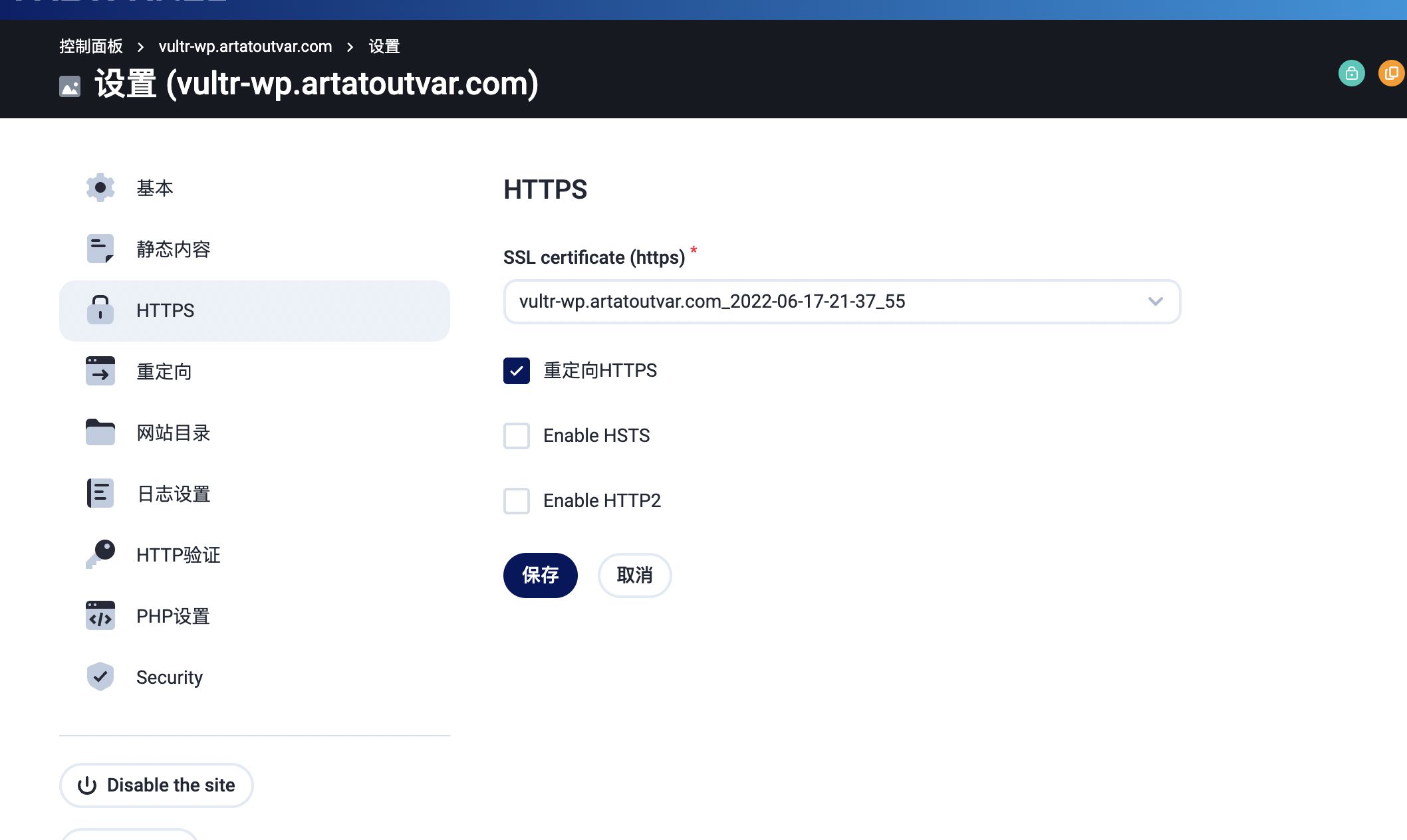This screenshot has height=840, width=1407.
Task: Uncheck the 重定向HTTPS checkbox
Action: coord(517,371)
